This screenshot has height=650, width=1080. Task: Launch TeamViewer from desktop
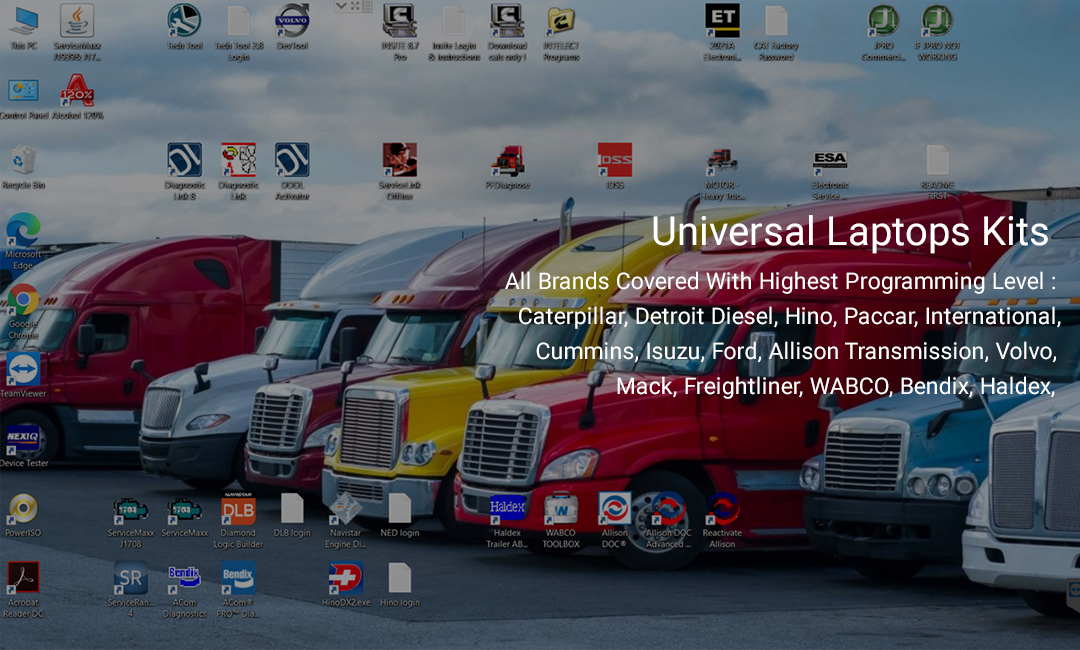point(23,375)
